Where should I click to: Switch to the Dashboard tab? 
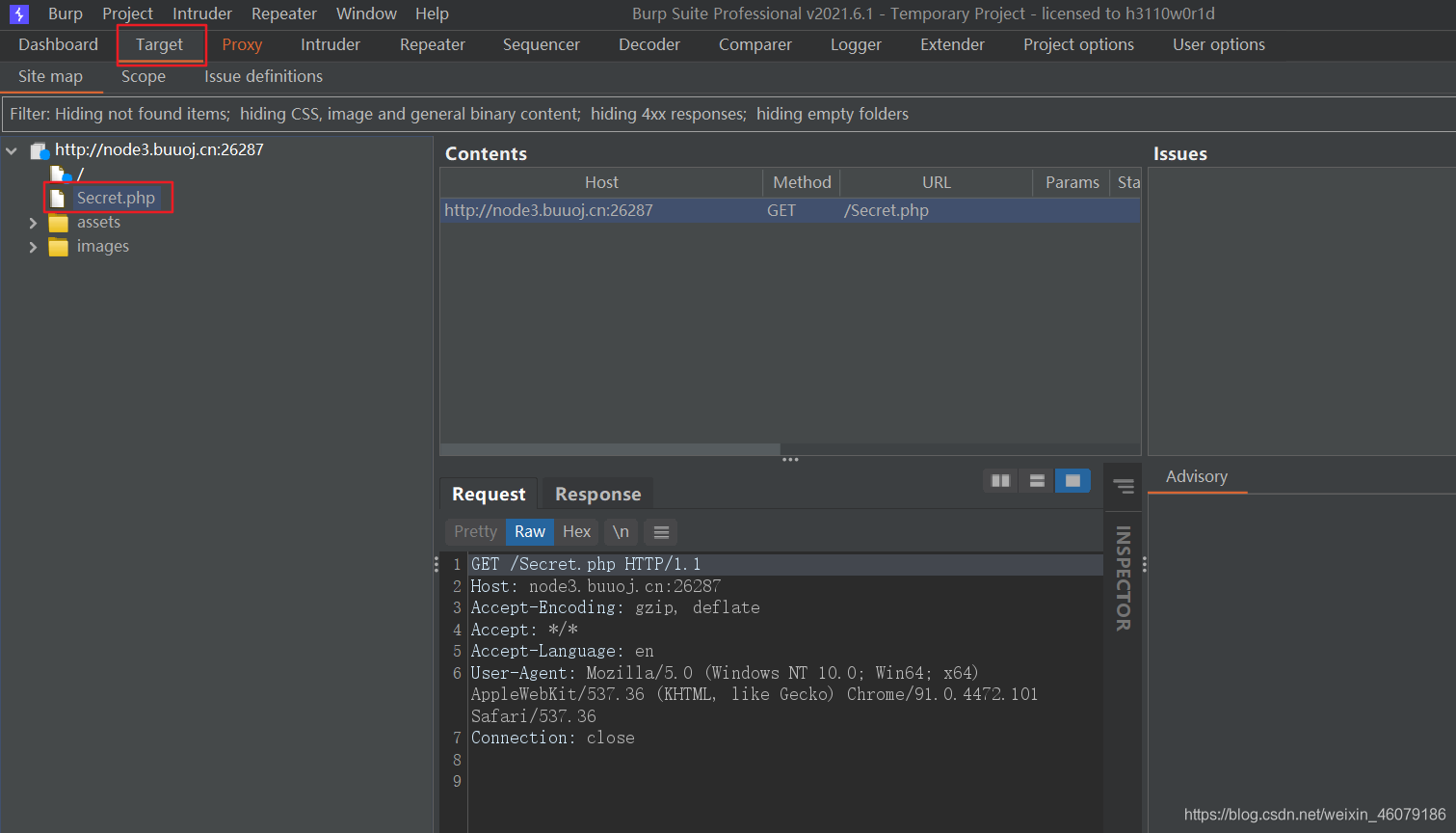[58, 44]
